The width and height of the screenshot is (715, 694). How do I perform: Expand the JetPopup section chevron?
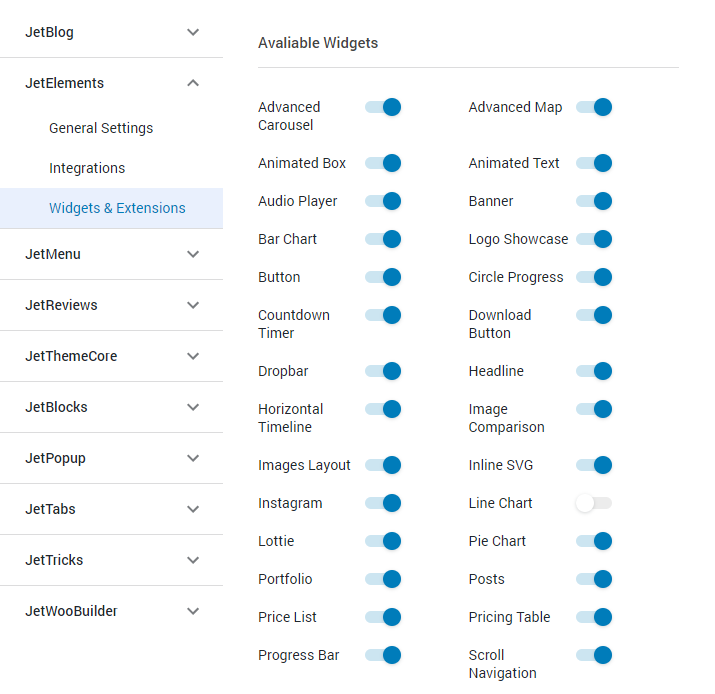pos(193,458)
